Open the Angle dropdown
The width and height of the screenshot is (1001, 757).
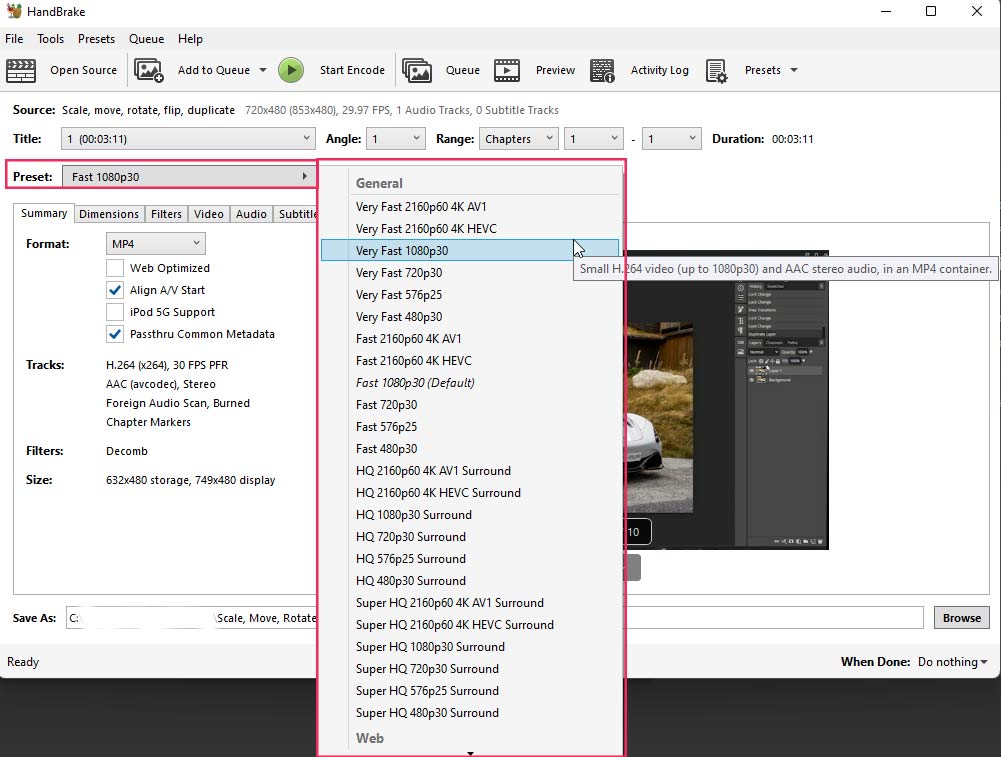pos(396,139)
